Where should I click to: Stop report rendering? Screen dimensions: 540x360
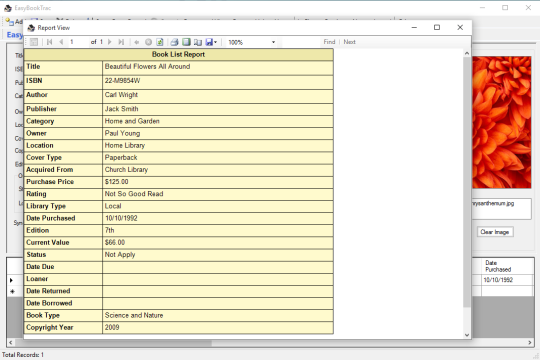[148, 42]
